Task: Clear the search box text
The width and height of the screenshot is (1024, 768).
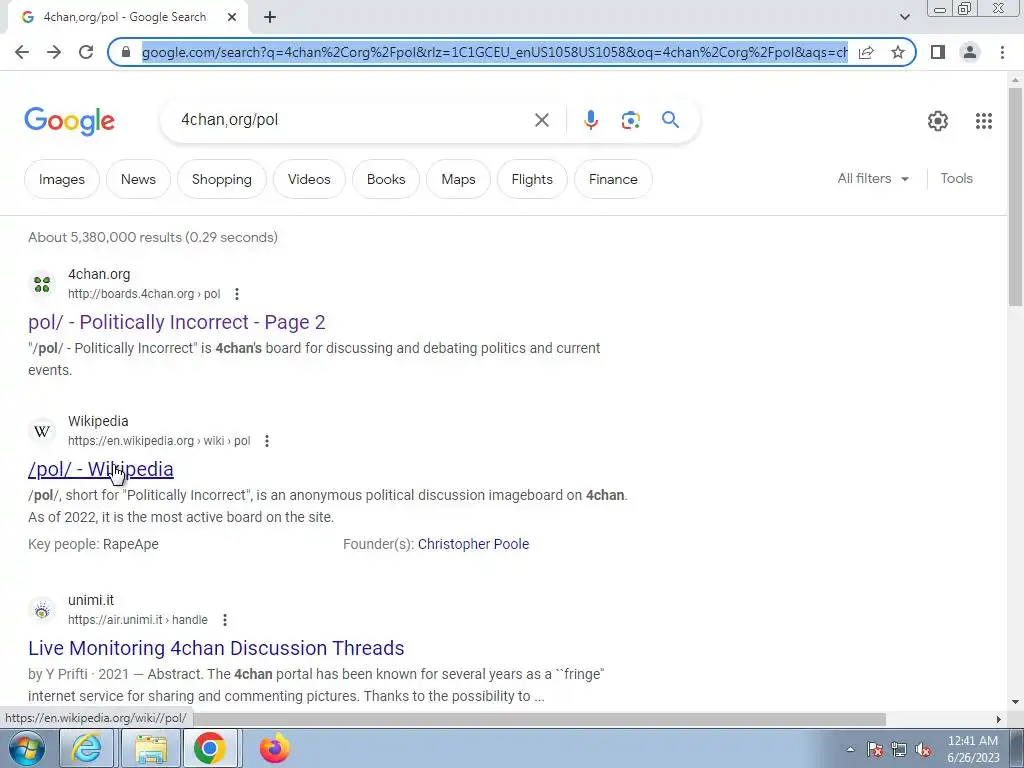Action: [541, 120]
